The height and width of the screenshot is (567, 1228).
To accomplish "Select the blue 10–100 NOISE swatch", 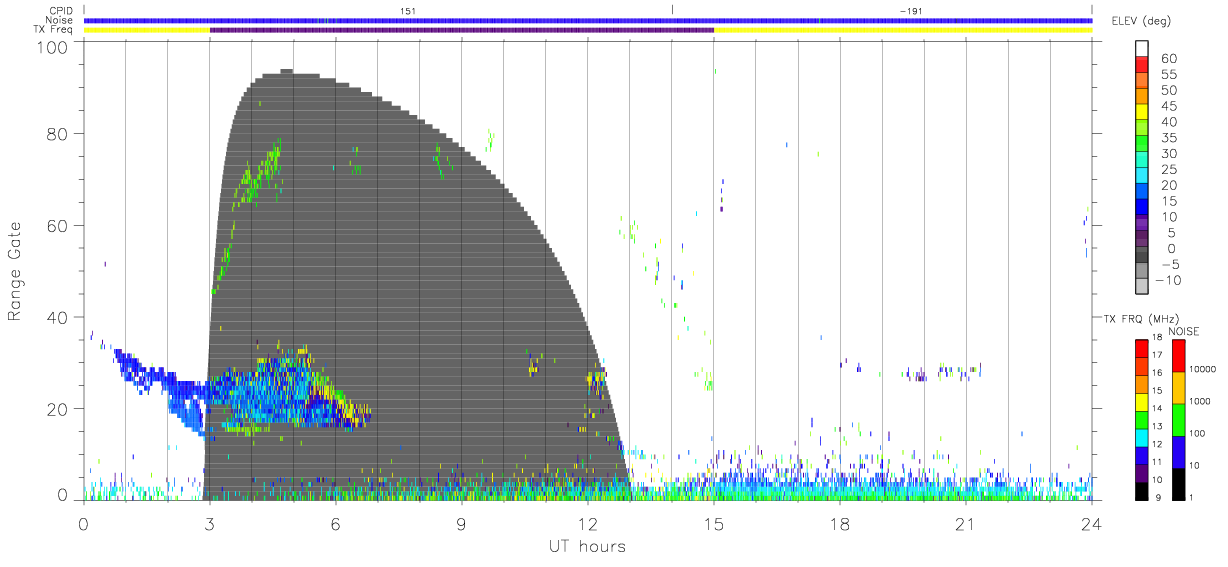I will coord(1180,451).
